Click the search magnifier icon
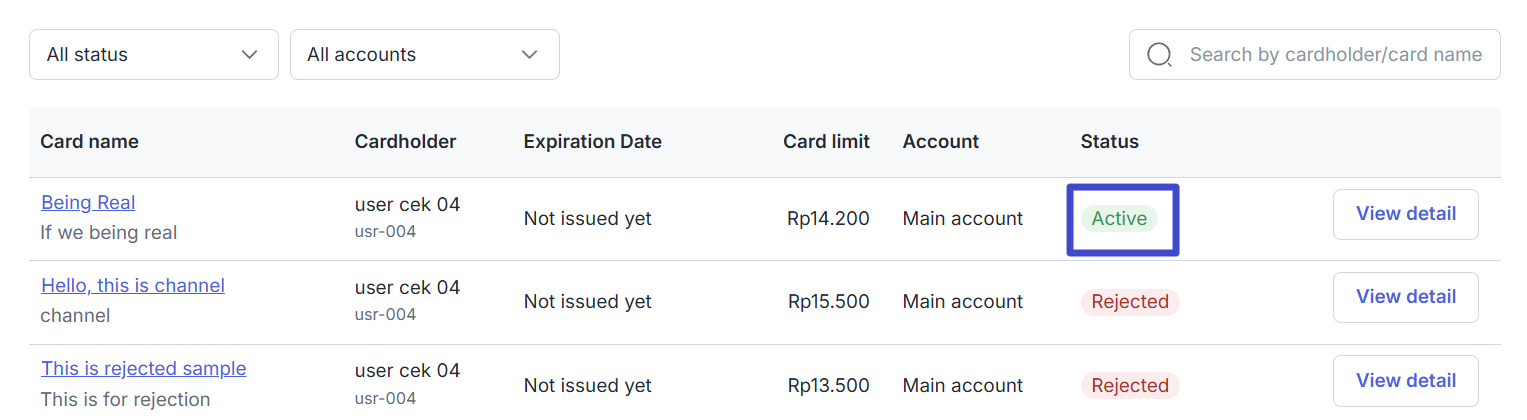 pyautogui.click(x=1159, y=55)
